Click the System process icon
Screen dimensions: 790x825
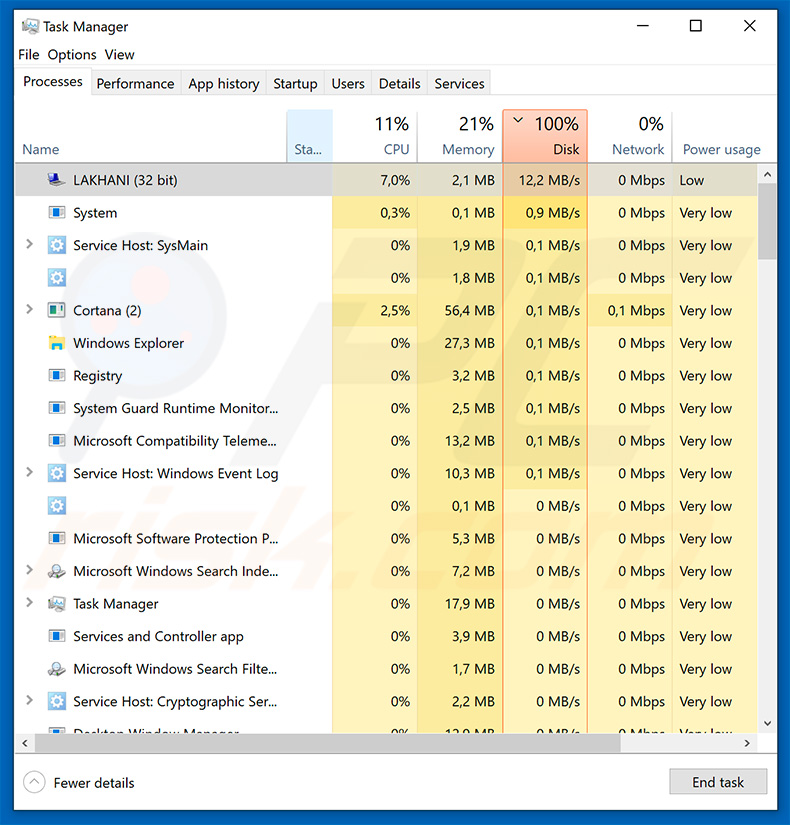[x=56, y=213]
